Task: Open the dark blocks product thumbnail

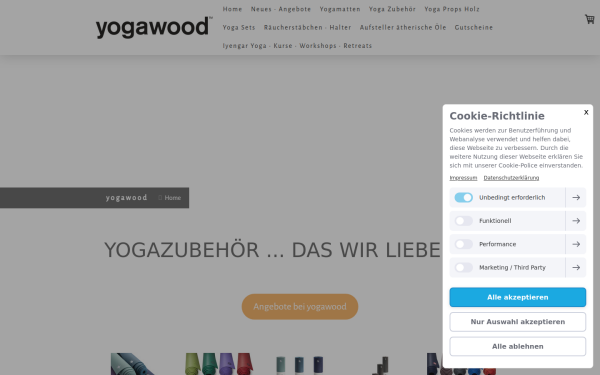Action: click(x=381, y=365)
